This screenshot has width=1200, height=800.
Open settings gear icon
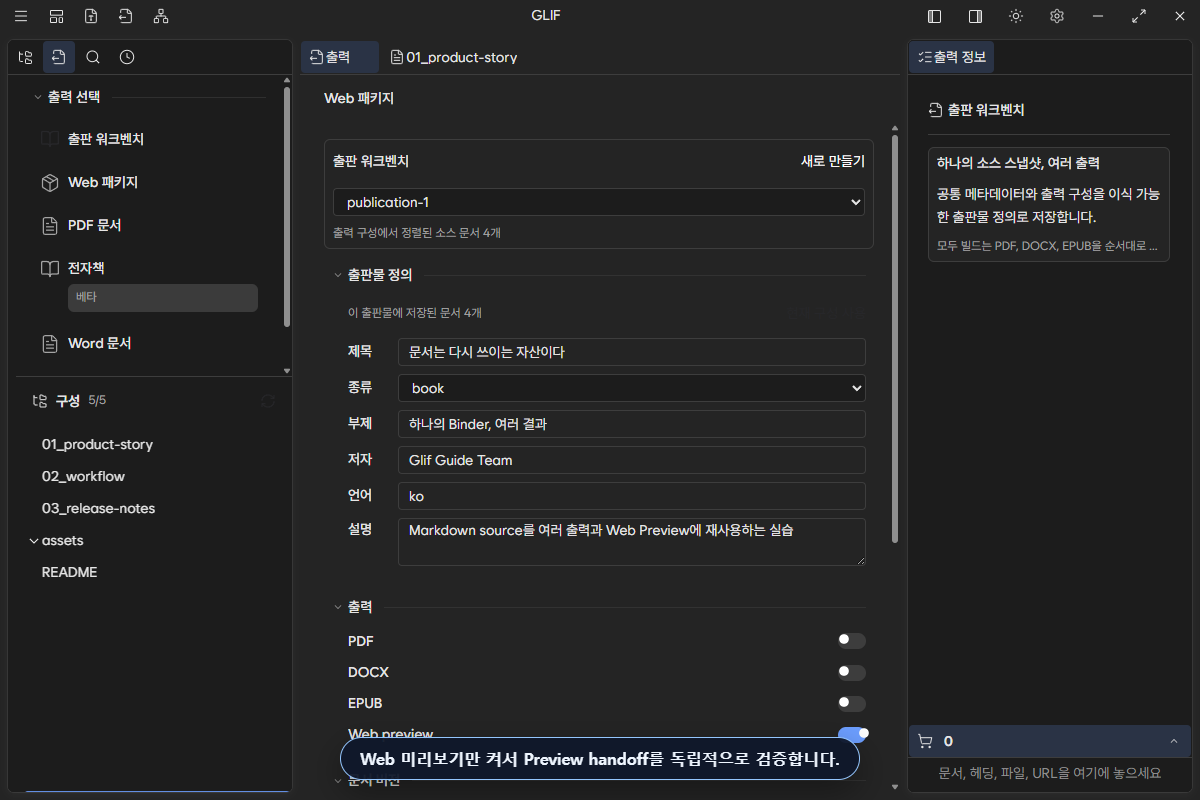click(1057, 16)
